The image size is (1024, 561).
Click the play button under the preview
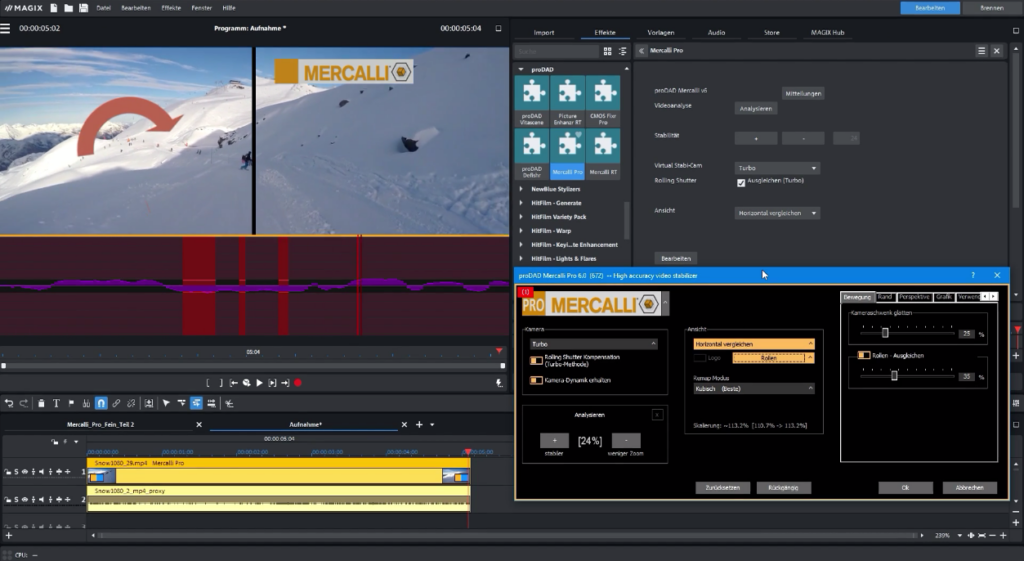tap(259, 383)
